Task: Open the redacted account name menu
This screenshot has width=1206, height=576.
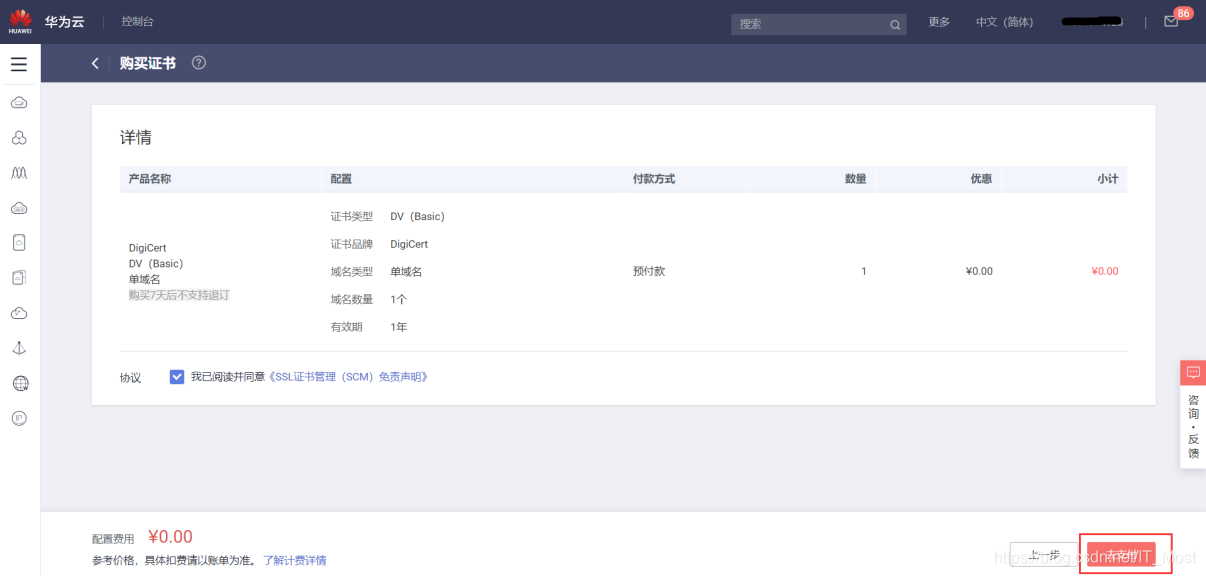Action: click(x=1092, y=22)
